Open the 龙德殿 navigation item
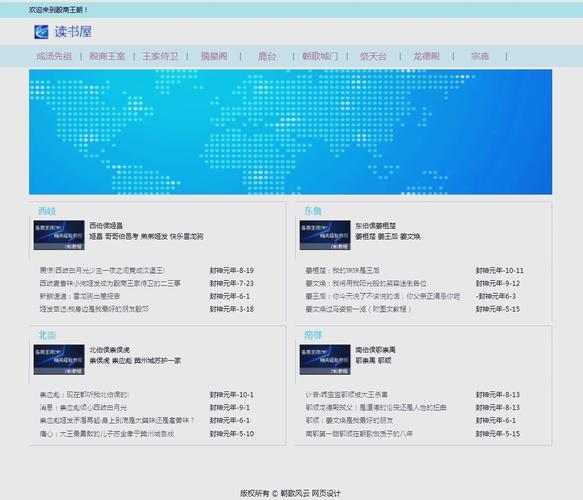This screenshot has height=500, width=583. [x=426, y=56]
